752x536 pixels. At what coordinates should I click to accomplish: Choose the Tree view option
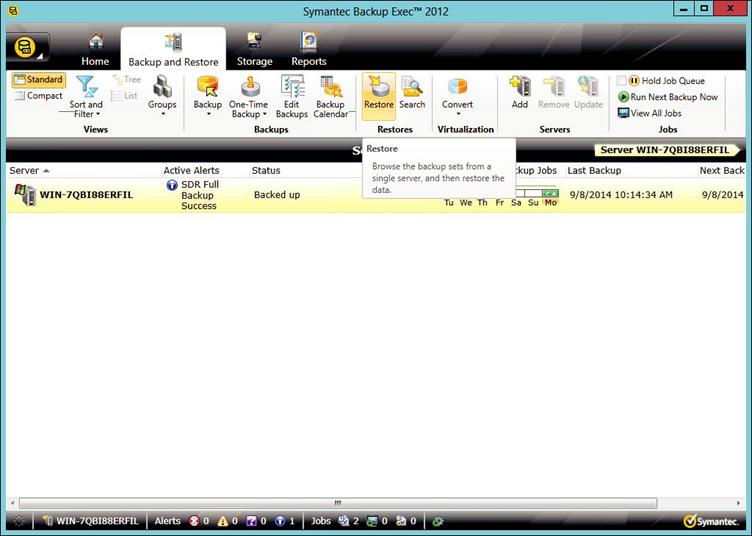click(126, 80)
